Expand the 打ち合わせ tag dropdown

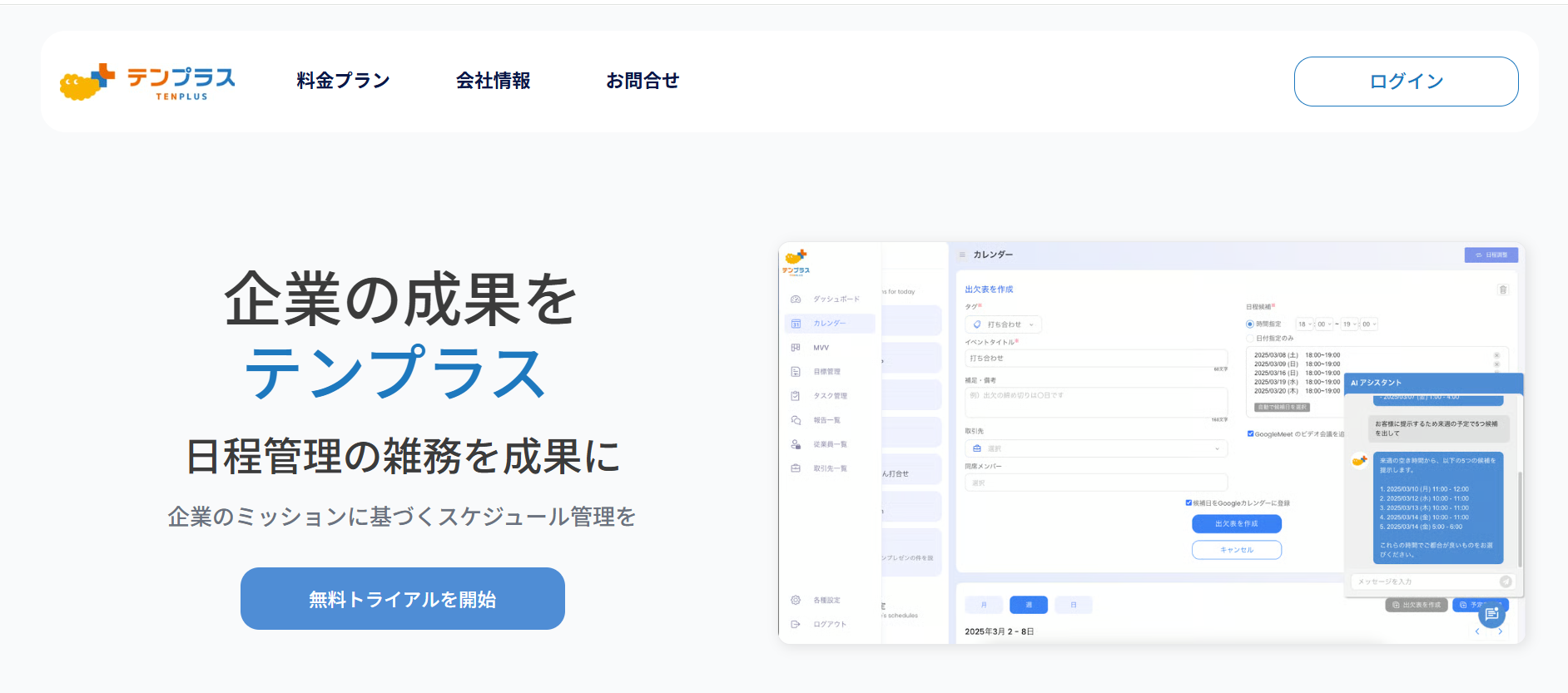1003,324
